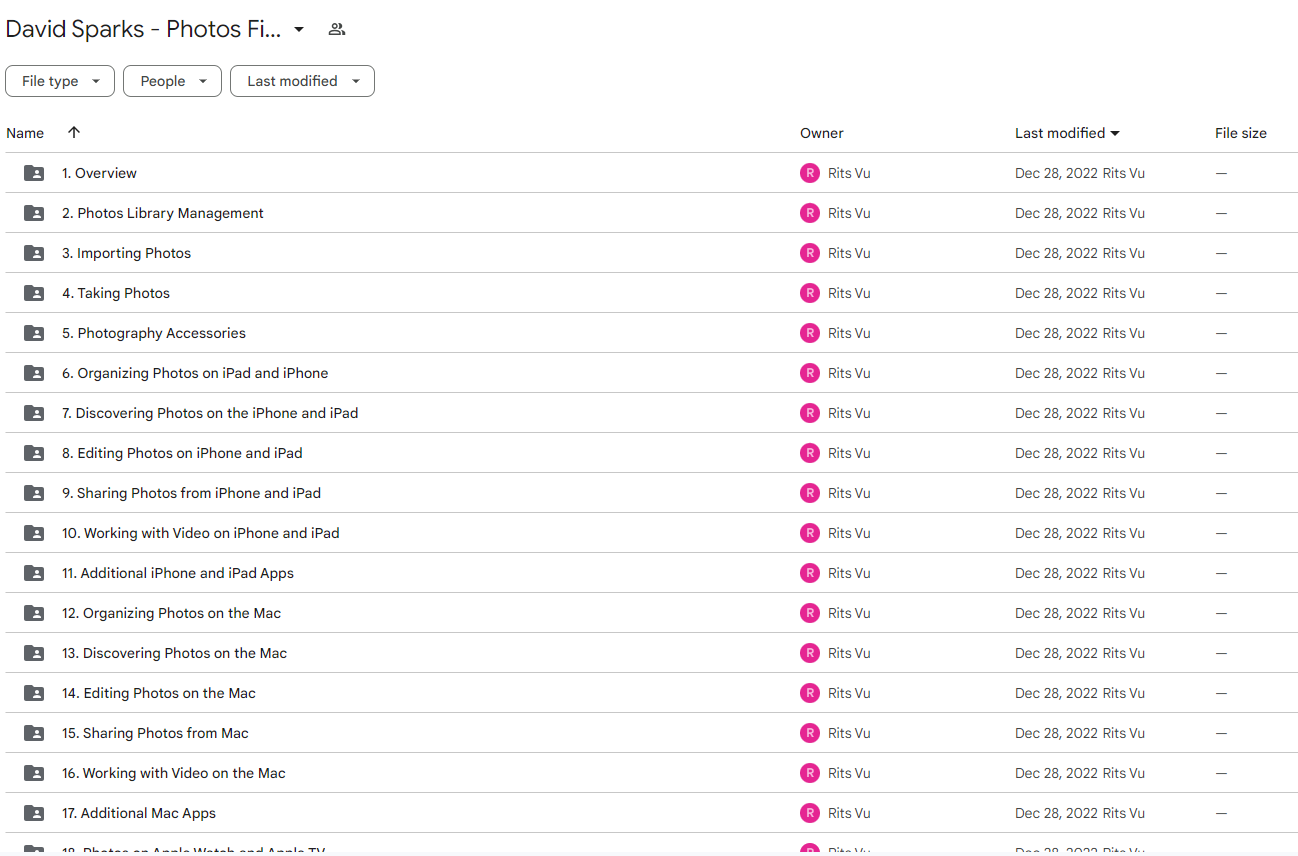Image resolution: width=1298 pixels, height=856 pixels.
Task: Click folder icon of Editing Photos on the Mac
Action: tap(34, 693)
